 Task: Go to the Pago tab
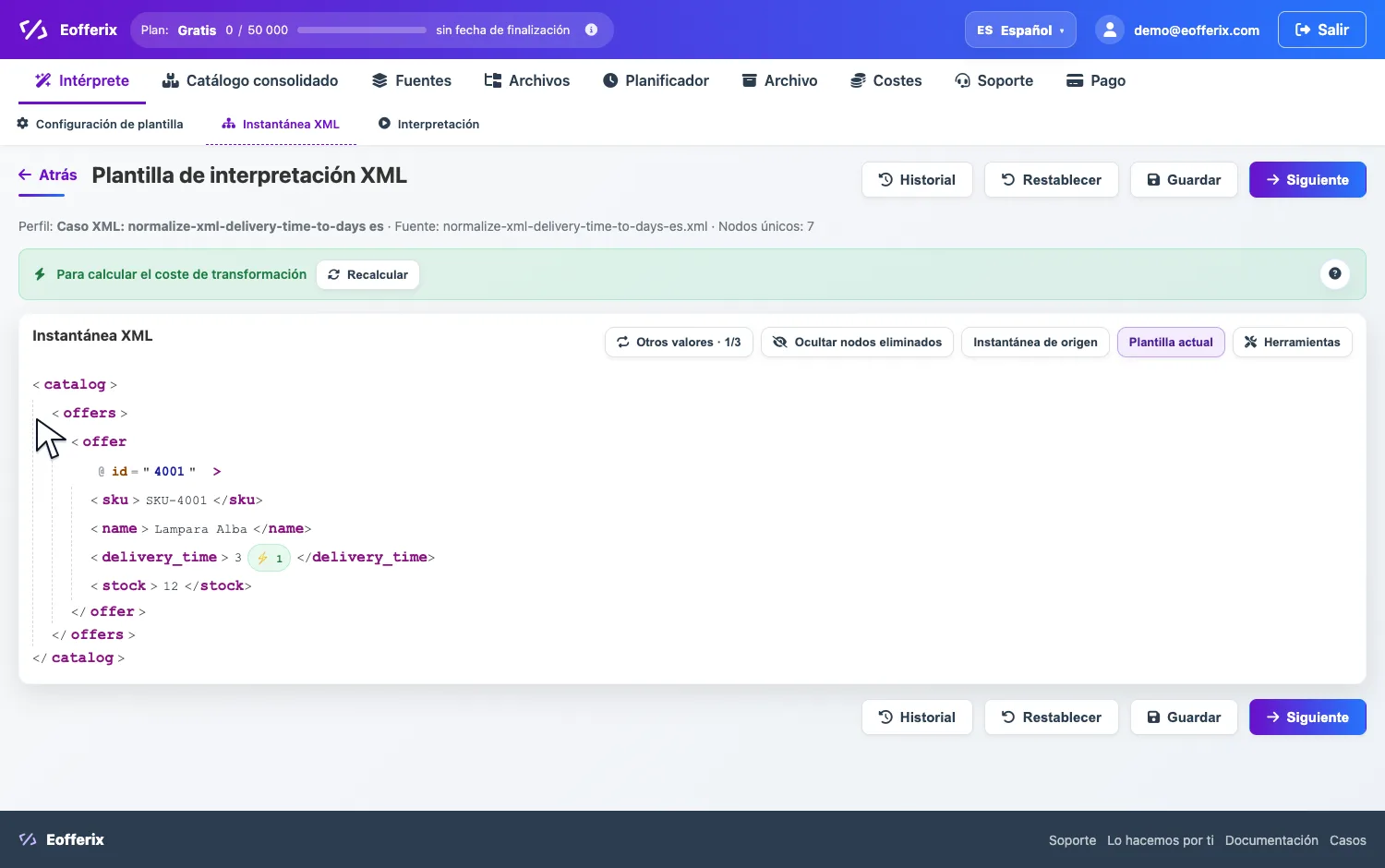[x=1096, y=80]
